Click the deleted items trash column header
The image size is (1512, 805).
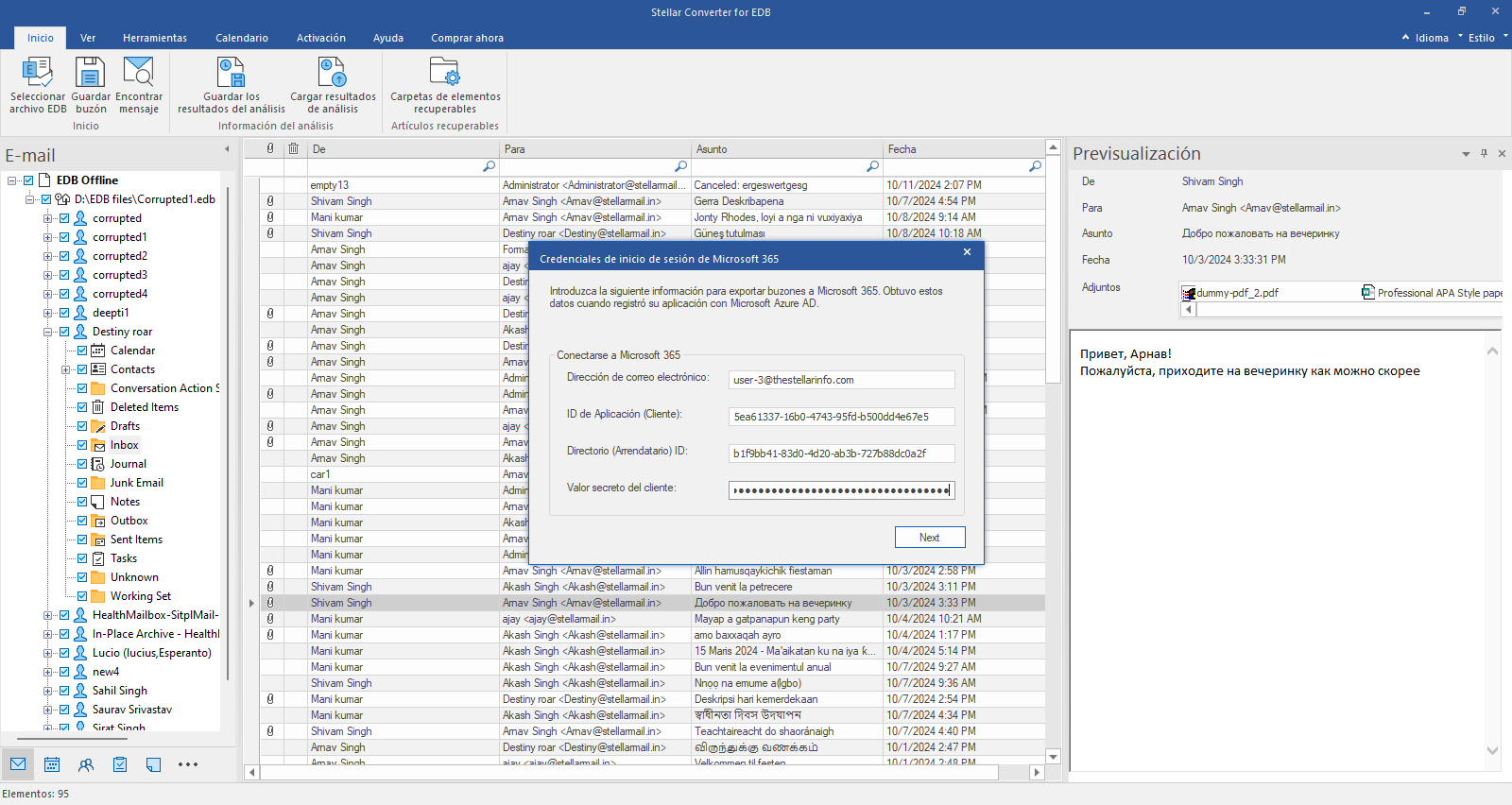294,148
